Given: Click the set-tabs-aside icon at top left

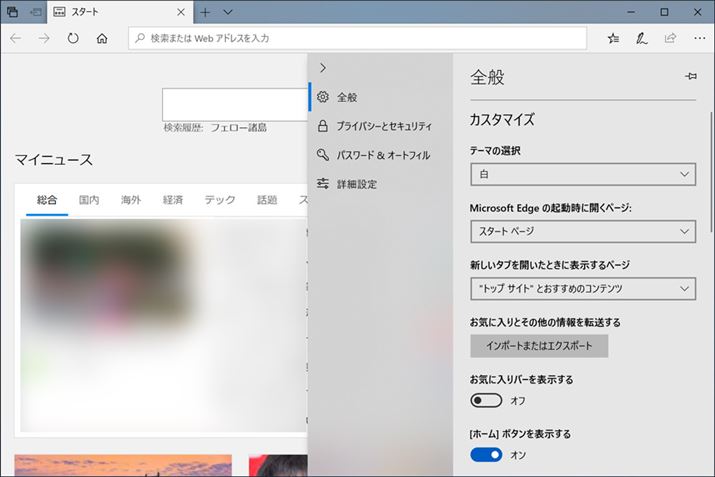Looking at the screenshot, I should (35, 12).
